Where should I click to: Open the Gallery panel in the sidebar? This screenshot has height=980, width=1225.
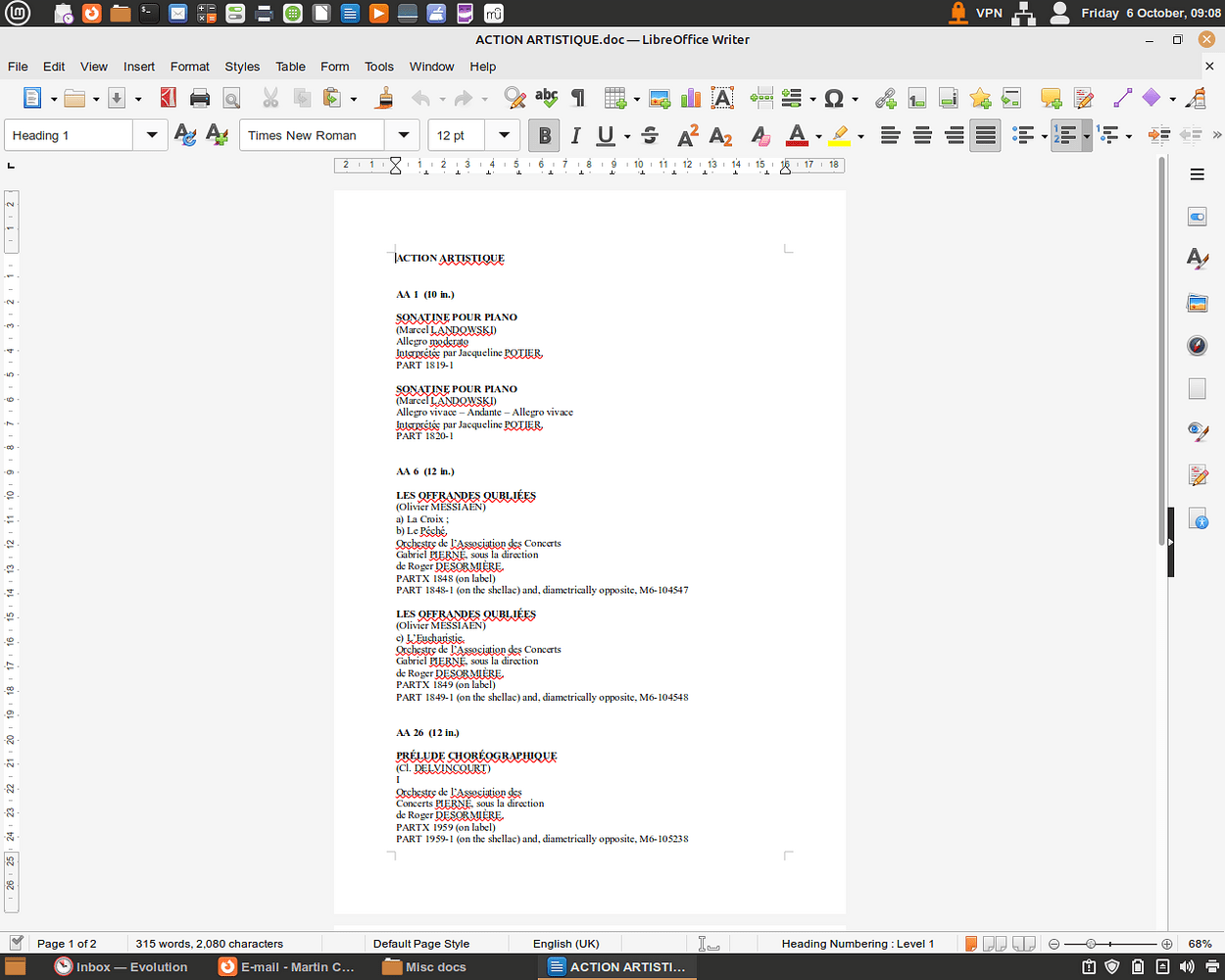pyautogui.click(x=1198, y=303)
